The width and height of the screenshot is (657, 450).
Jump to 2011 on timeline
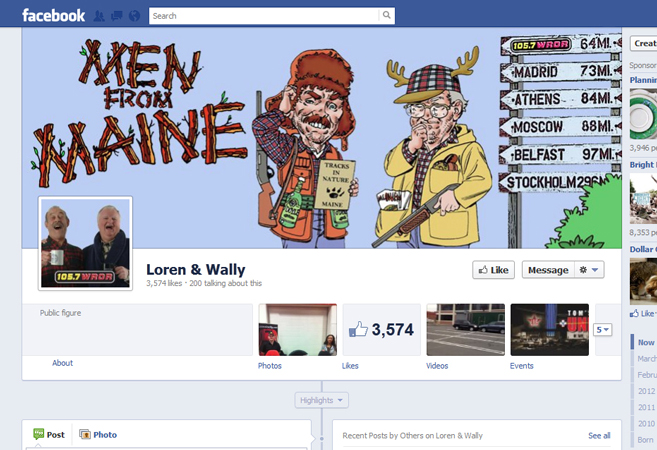coord(646,407)
